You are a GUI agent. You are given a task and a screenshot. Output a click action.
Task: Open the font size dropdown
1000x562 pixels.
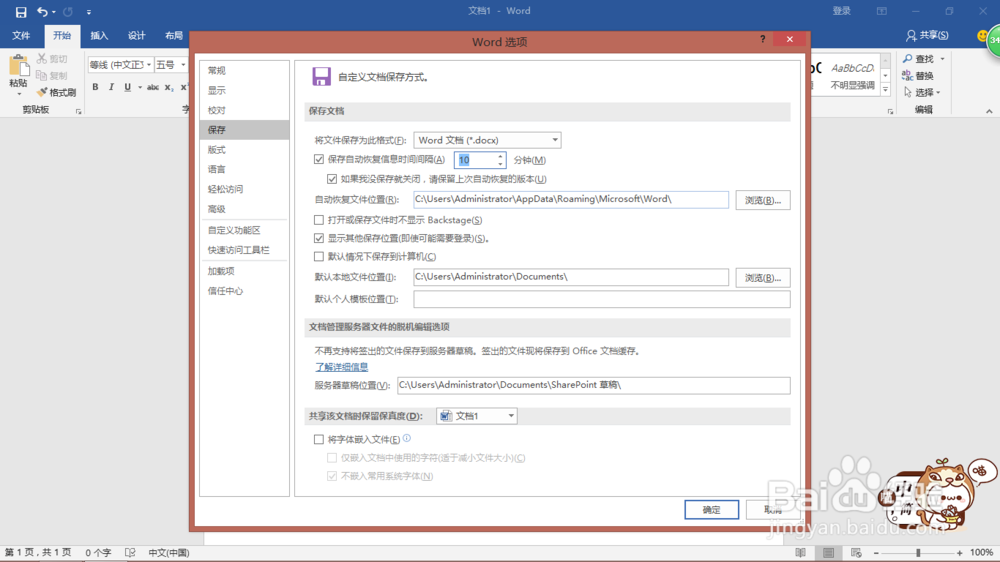(x=182, y=65)
